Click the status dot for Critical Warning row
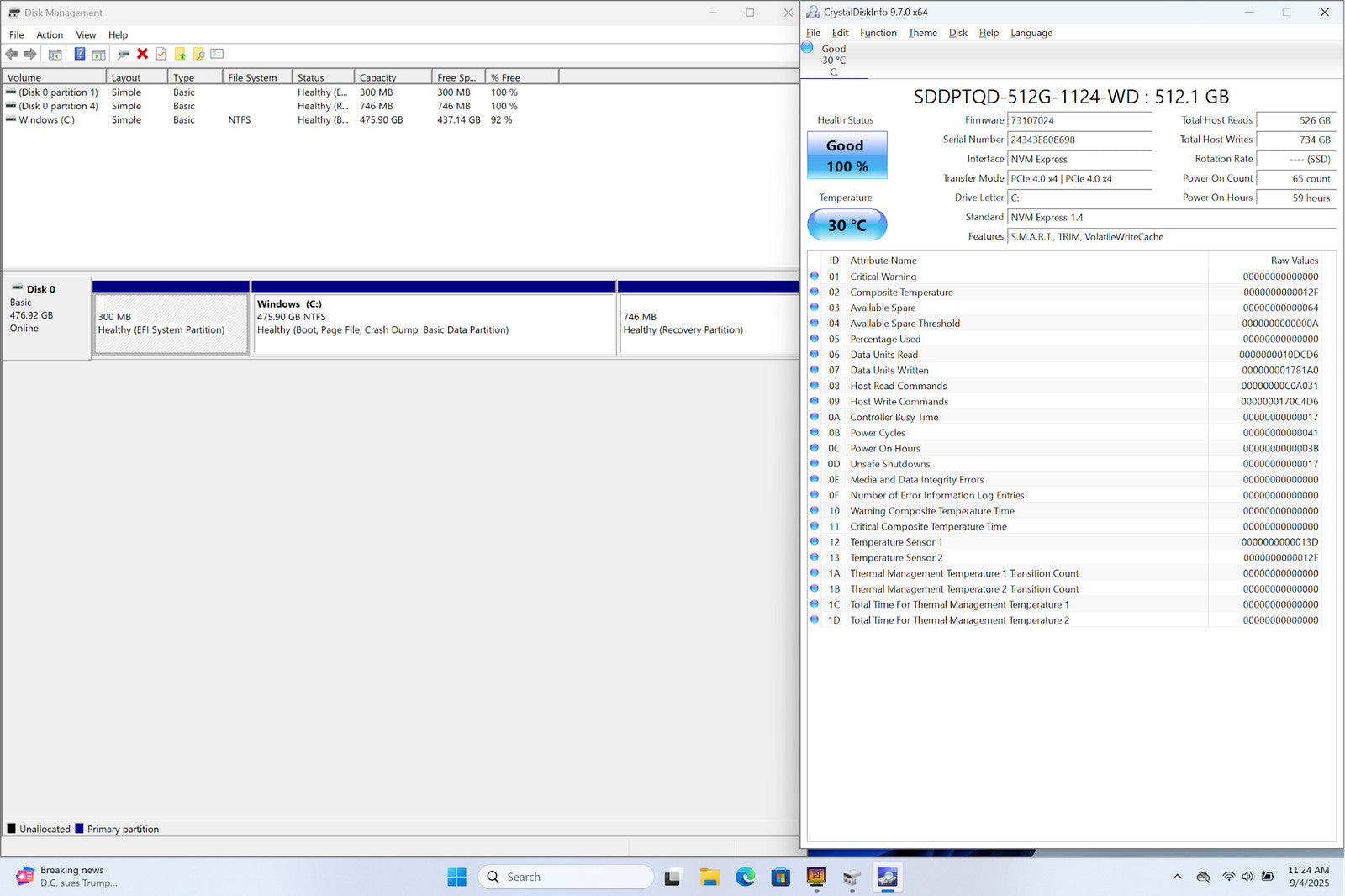This screenshot has width=1345, height=896. pos(815,276)
